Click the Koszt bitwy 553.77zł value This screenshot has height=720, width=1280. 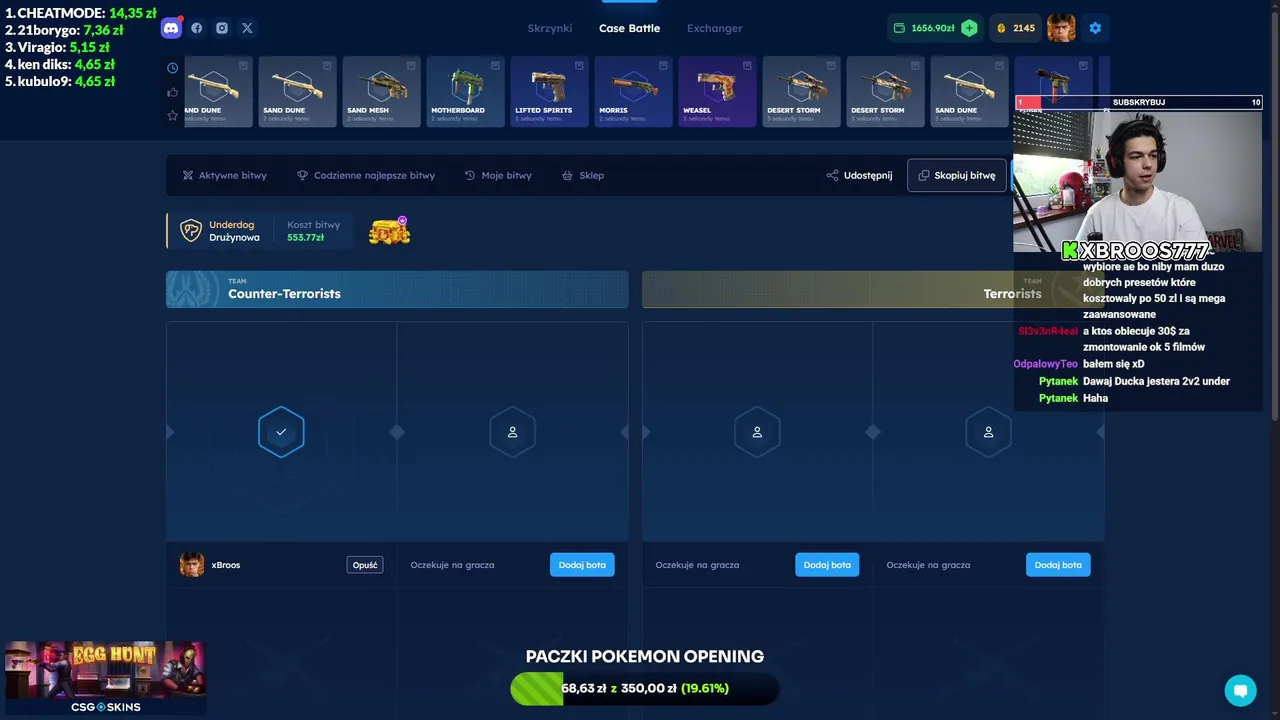[305, 238]
